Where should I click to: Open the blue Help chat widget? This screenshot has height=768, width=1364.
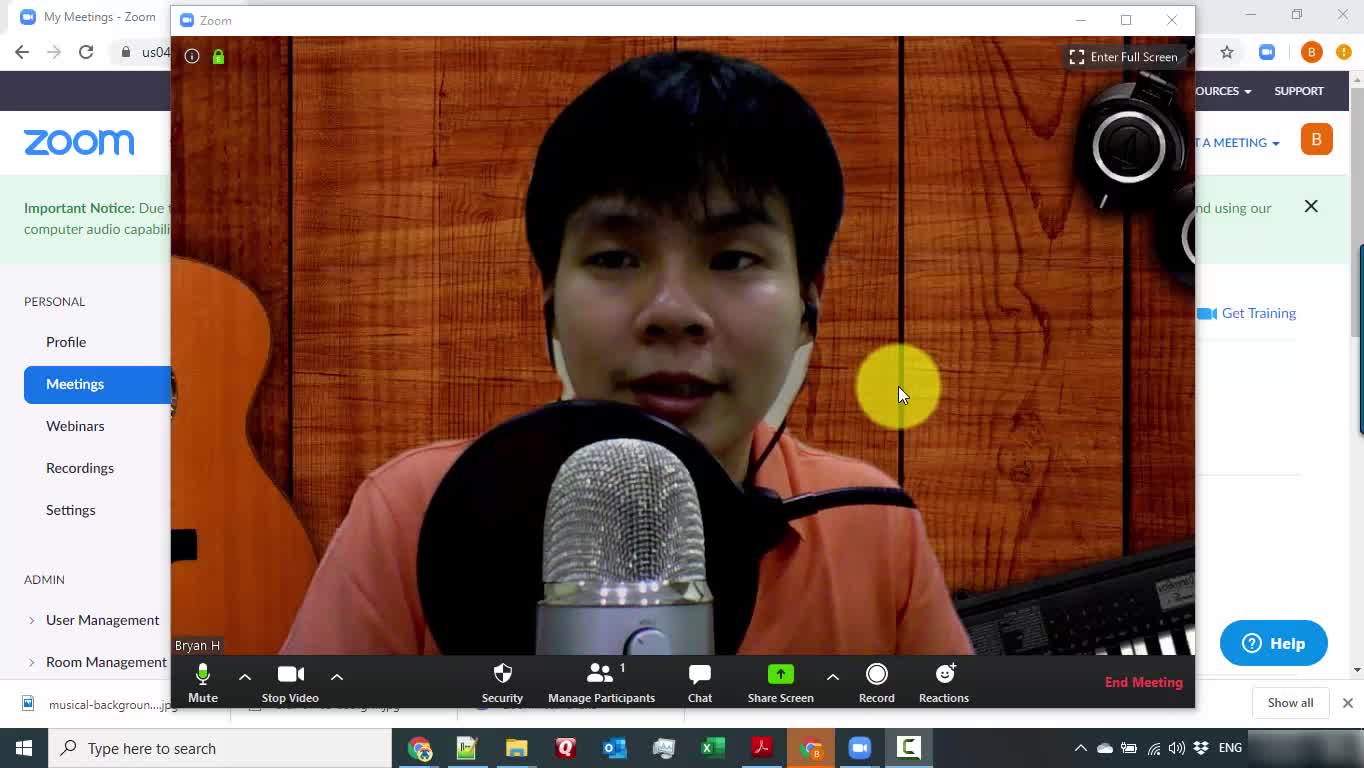click(x=1273, y=643)
